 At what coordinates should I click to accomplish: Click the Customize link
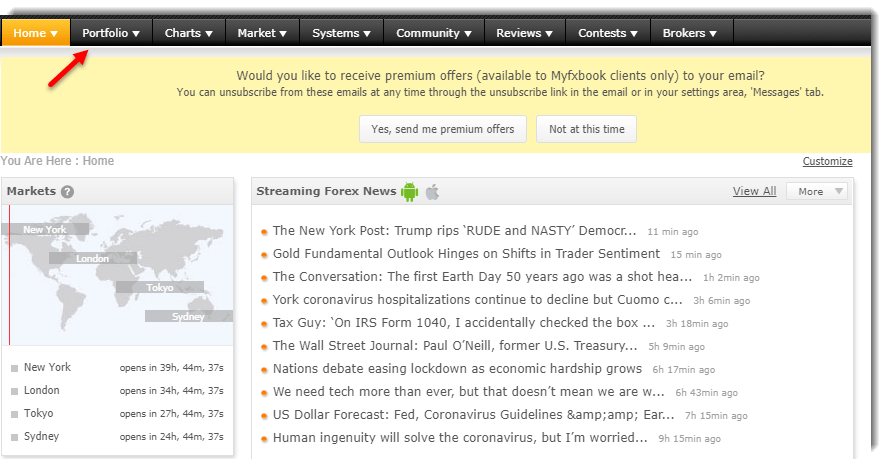827,161
